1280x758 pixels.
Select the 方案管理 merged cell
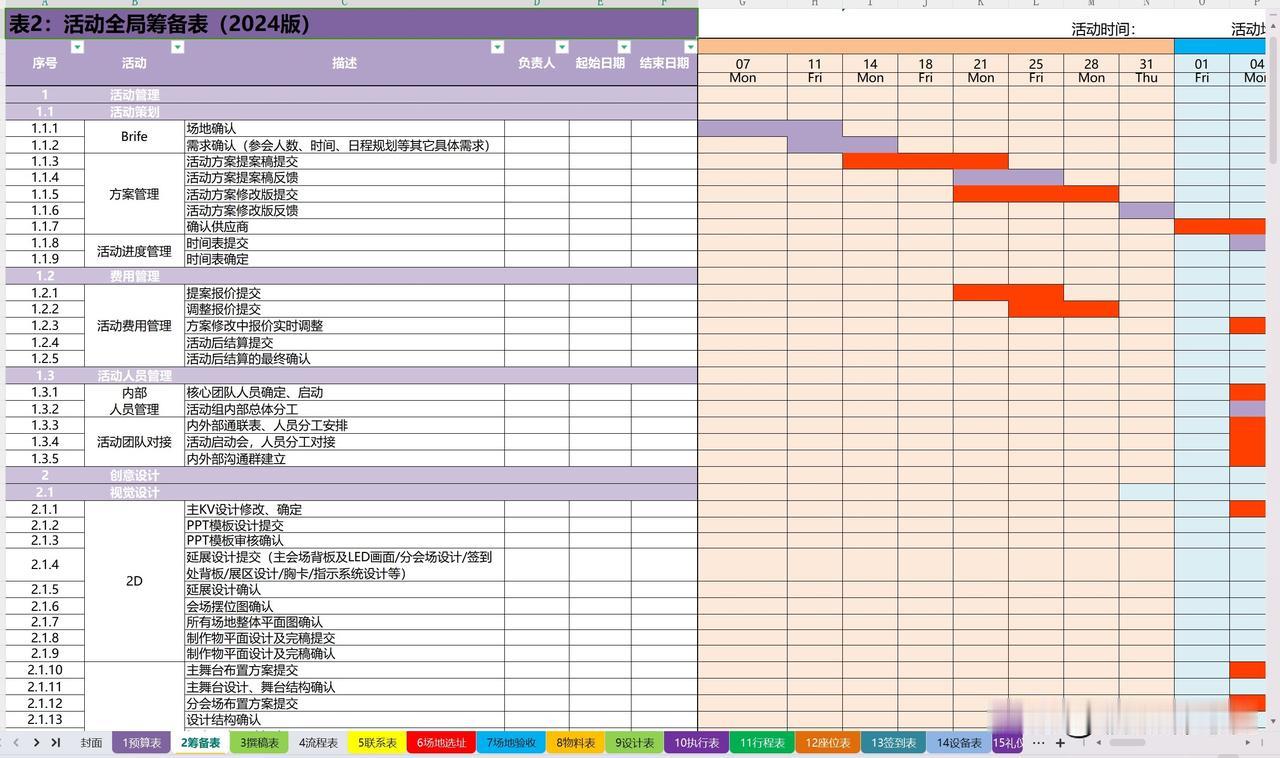(134, 194)
